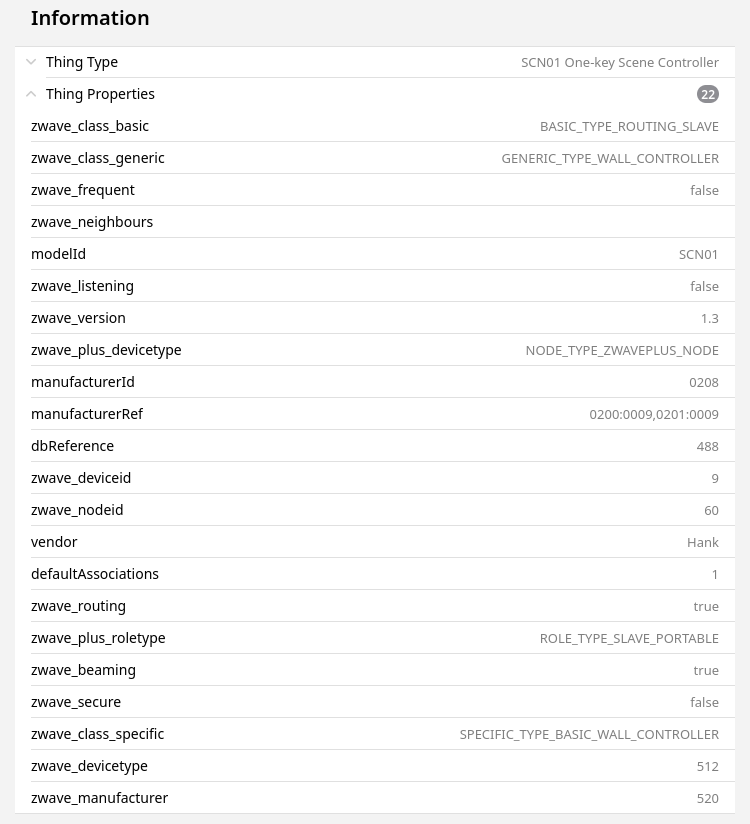Click the 22 properties count badge
Viewport: 750px width, 824px height.
(x=708, y=94)
